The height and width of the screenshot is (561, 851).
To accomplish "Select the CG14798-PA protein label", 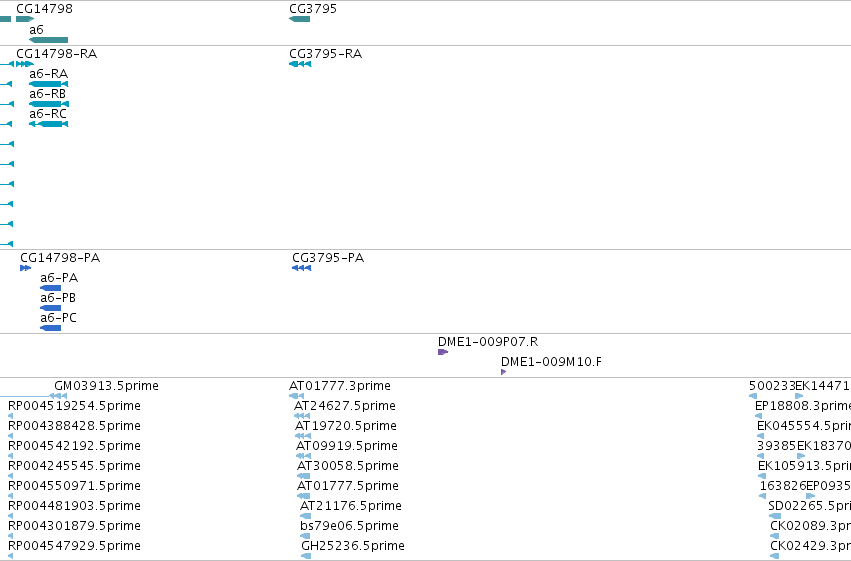I will click(x=60, y=258).
